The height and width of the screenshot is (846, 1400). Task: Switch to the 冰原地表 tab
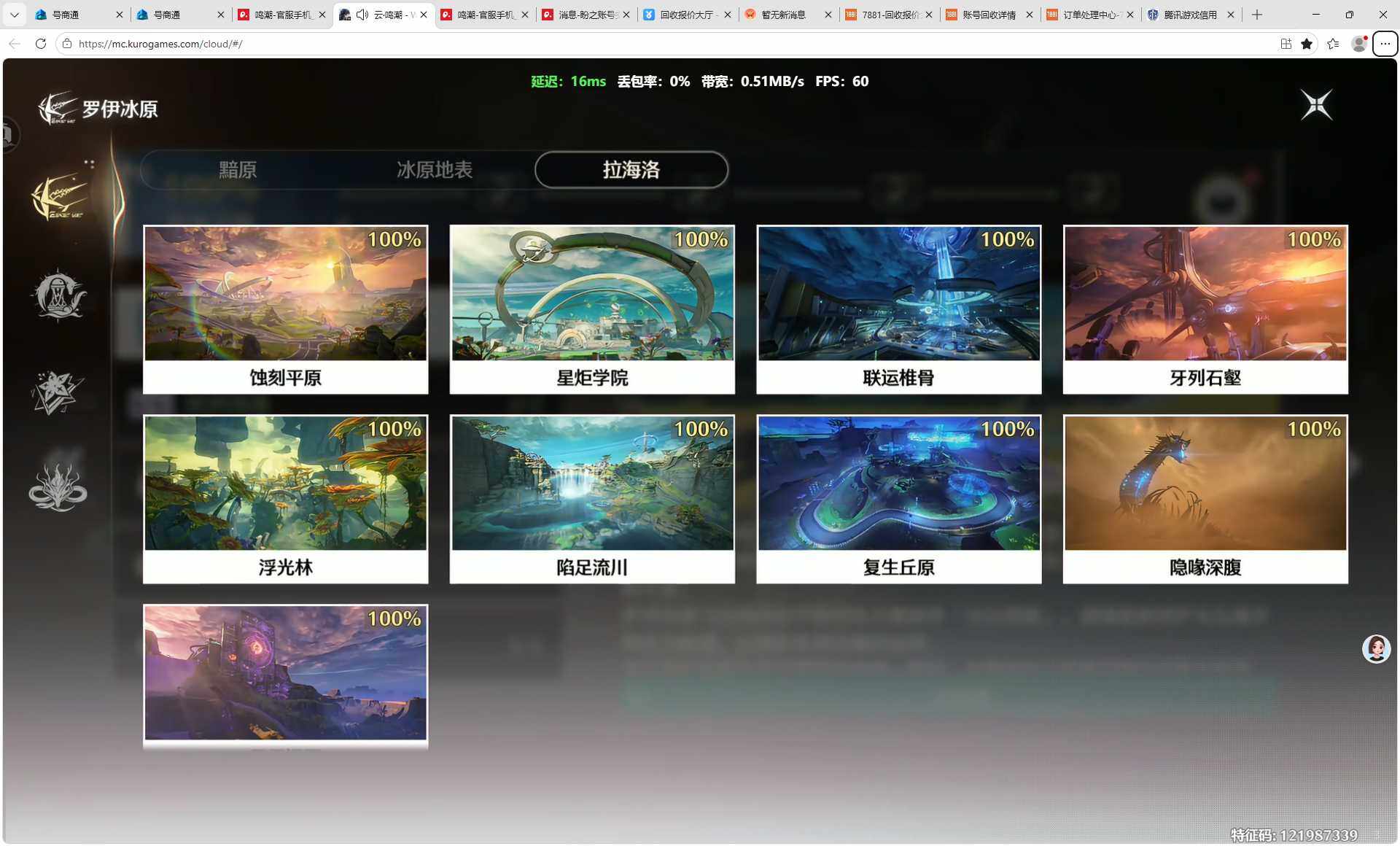click(x=435, y=170)
